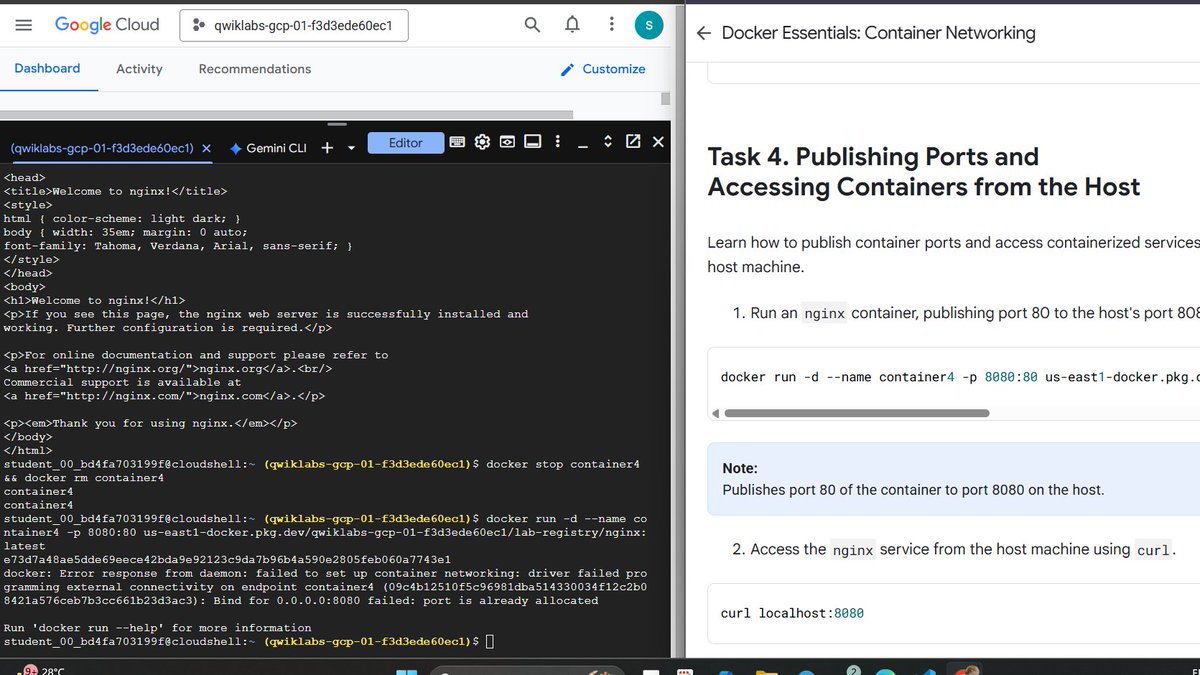Open the notifications bell
This screenshot has height=675, width=1200.
[572, 25]
